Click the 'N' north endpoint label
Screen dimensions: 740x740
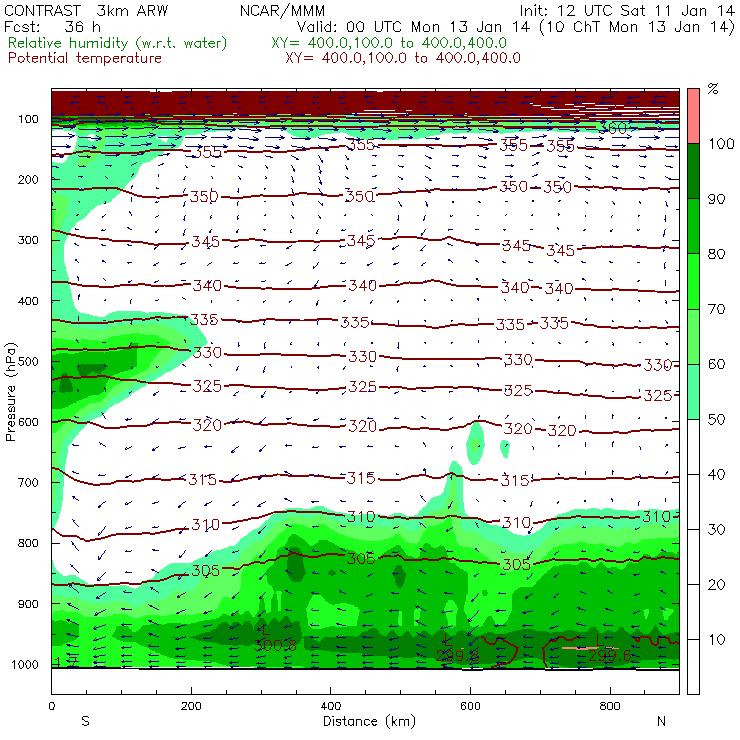(661, 722)
